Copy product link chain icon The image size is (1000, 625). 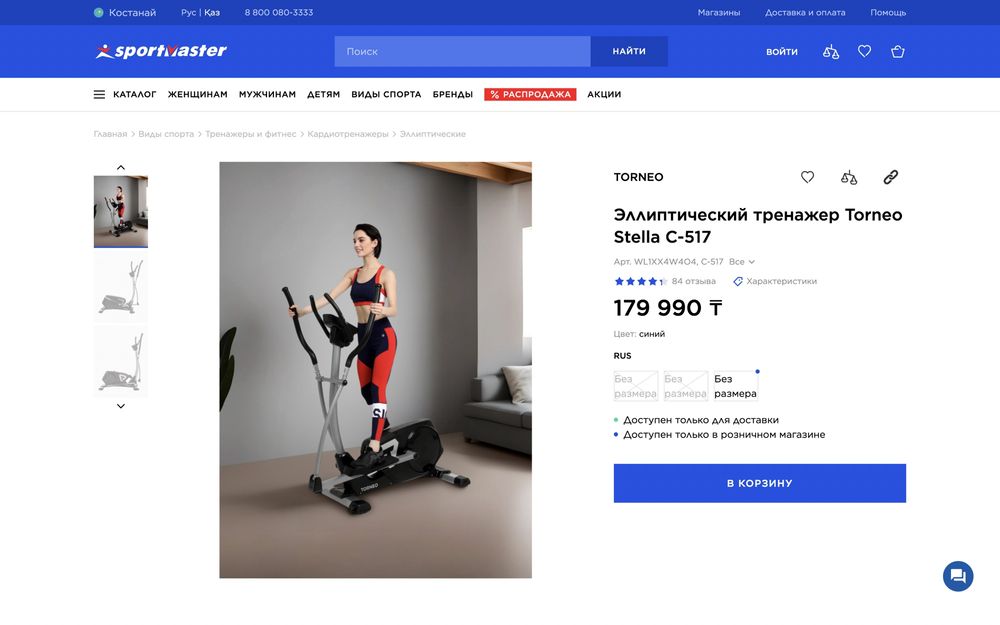point(890,177)
